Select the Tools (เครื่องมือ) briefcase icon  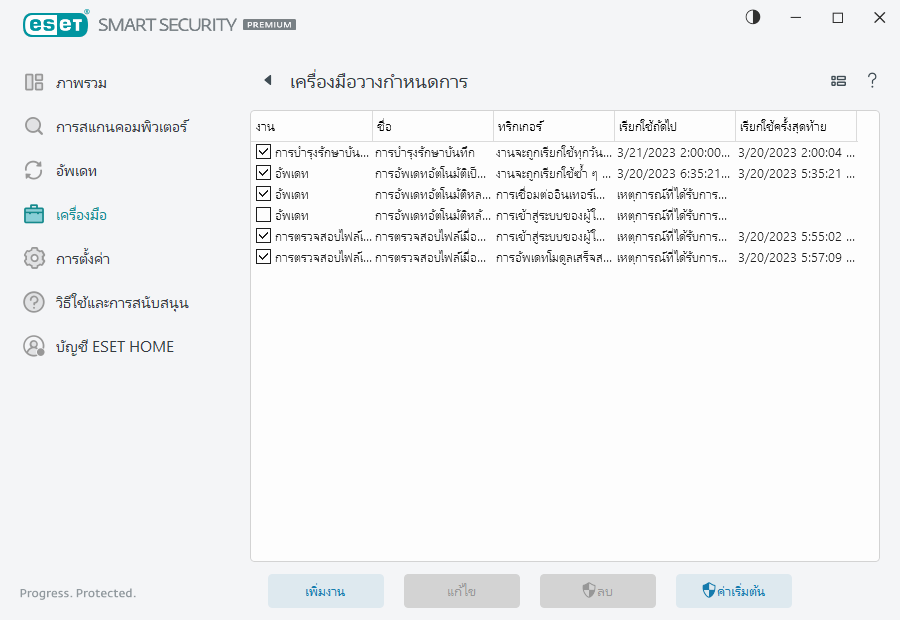click(34, 215)
